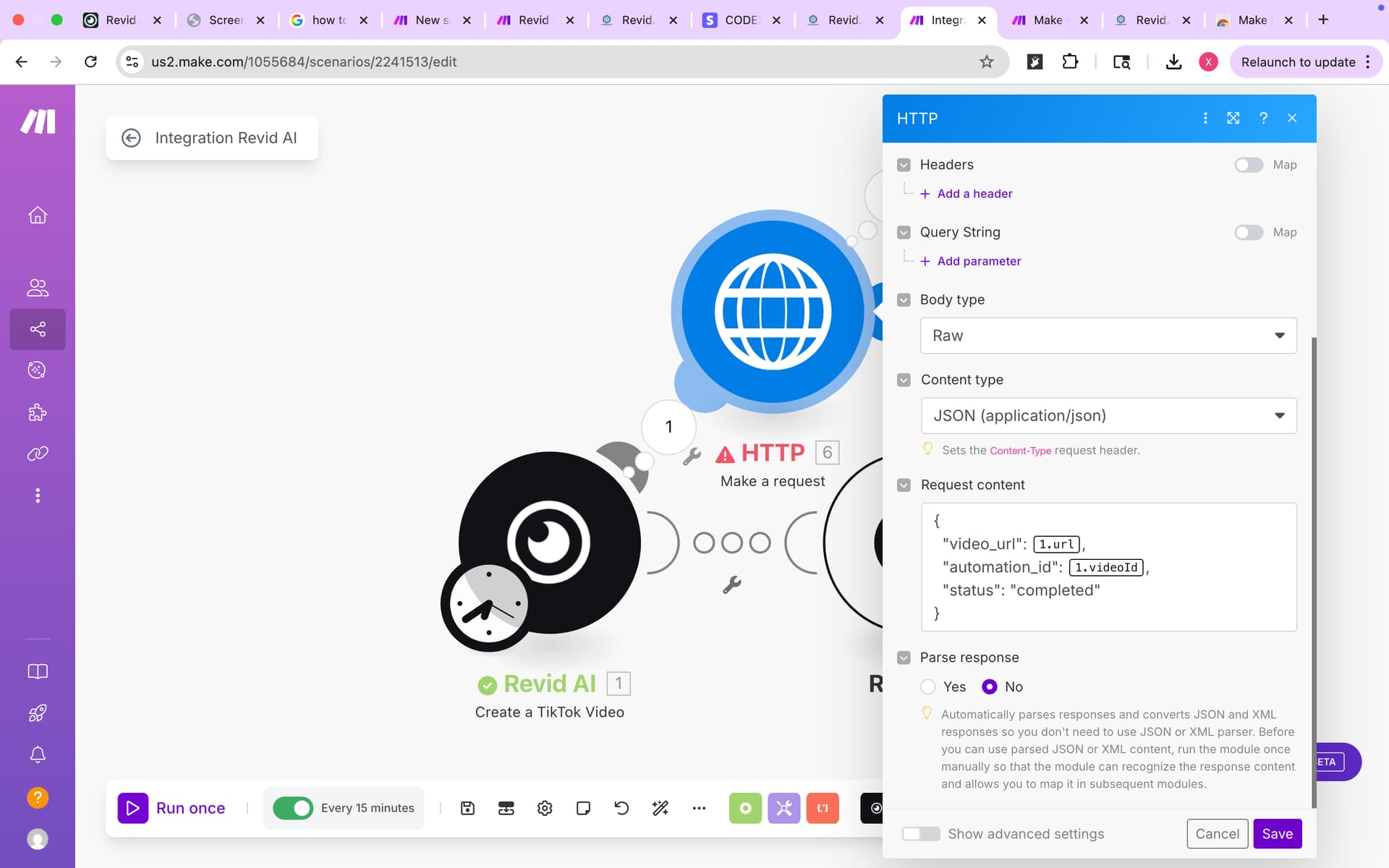Toggle Show advanced settings switch
Image resolution: width=1389 pixels, height=868 pixels.
[921, 834]
